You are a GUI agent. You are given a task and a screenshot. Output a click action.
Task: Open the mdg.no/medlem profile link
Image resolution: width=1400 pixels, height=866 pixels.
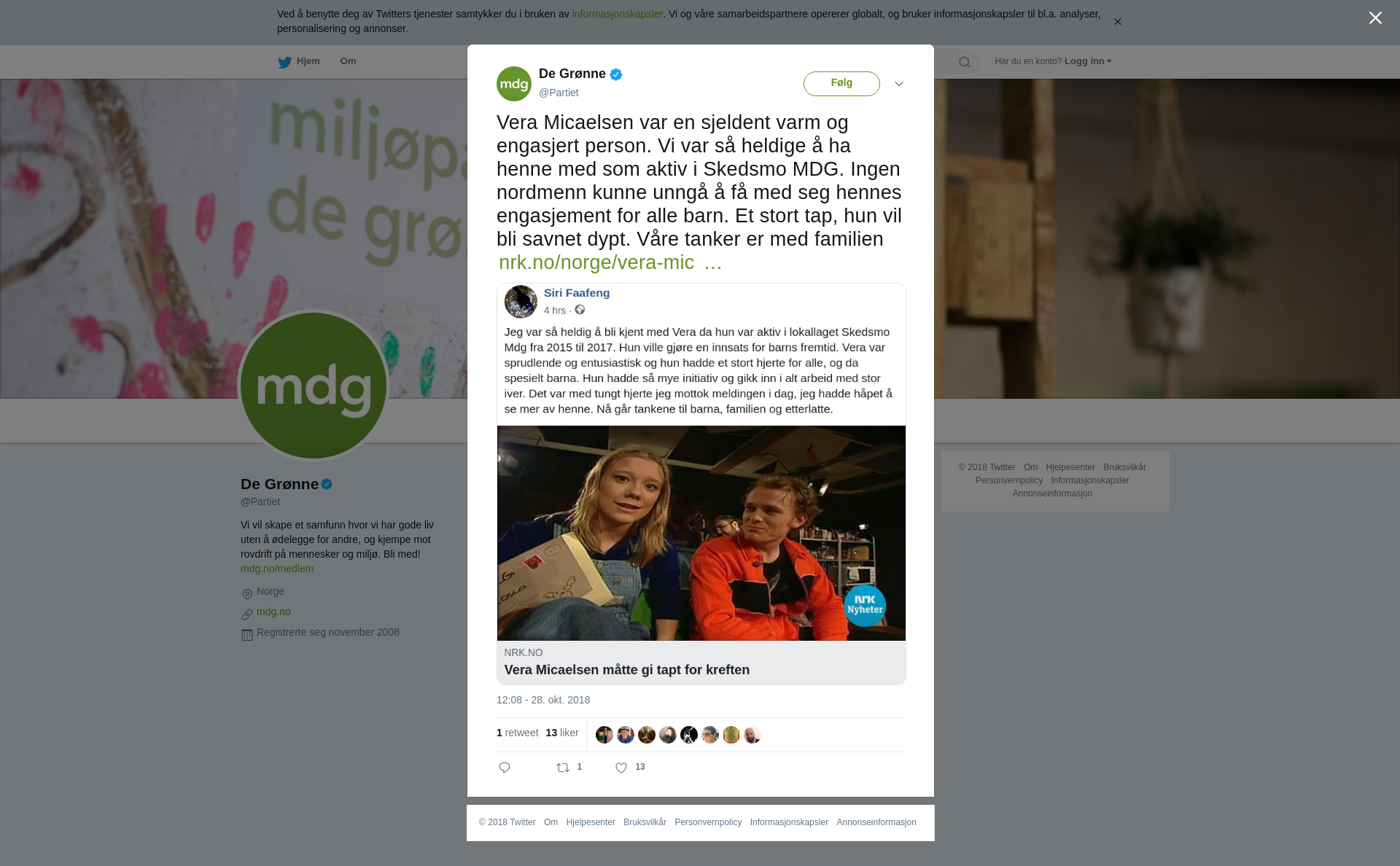click(x=277, y=569)
